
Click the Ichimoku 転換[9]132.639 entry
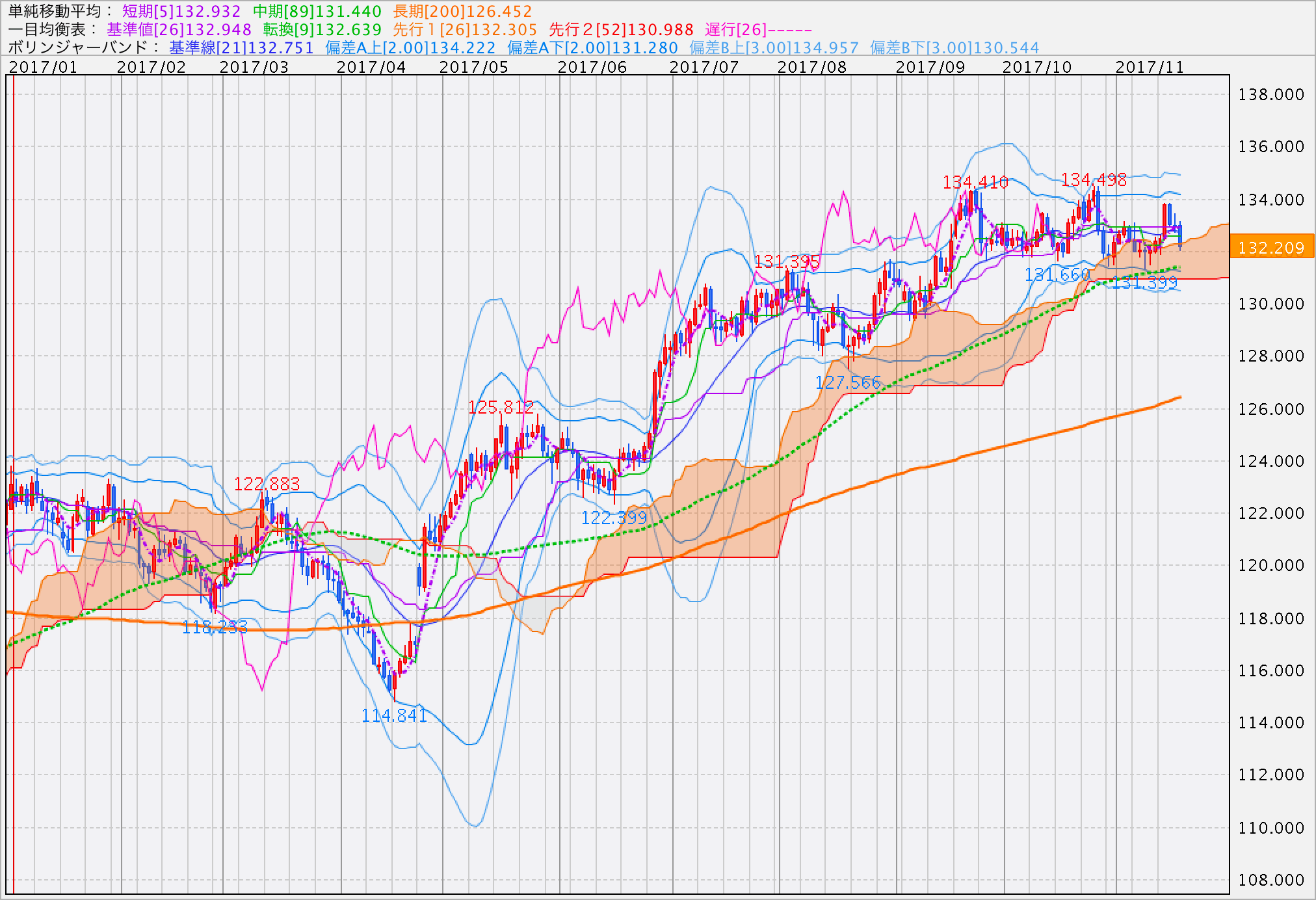[x=322, y=29]
